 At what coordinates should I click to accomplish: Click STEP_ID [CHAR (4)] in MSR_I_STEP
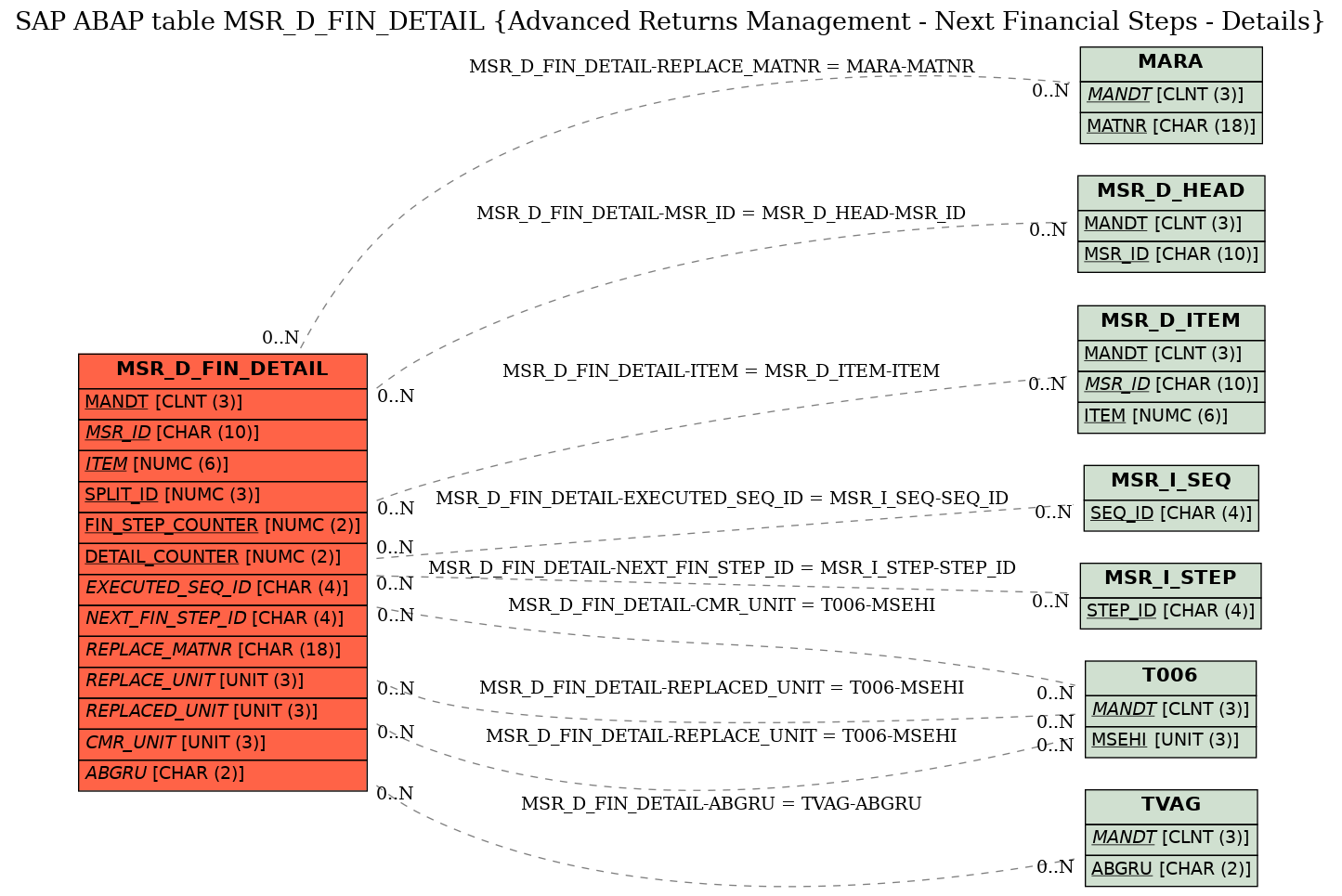[1170, 612]
